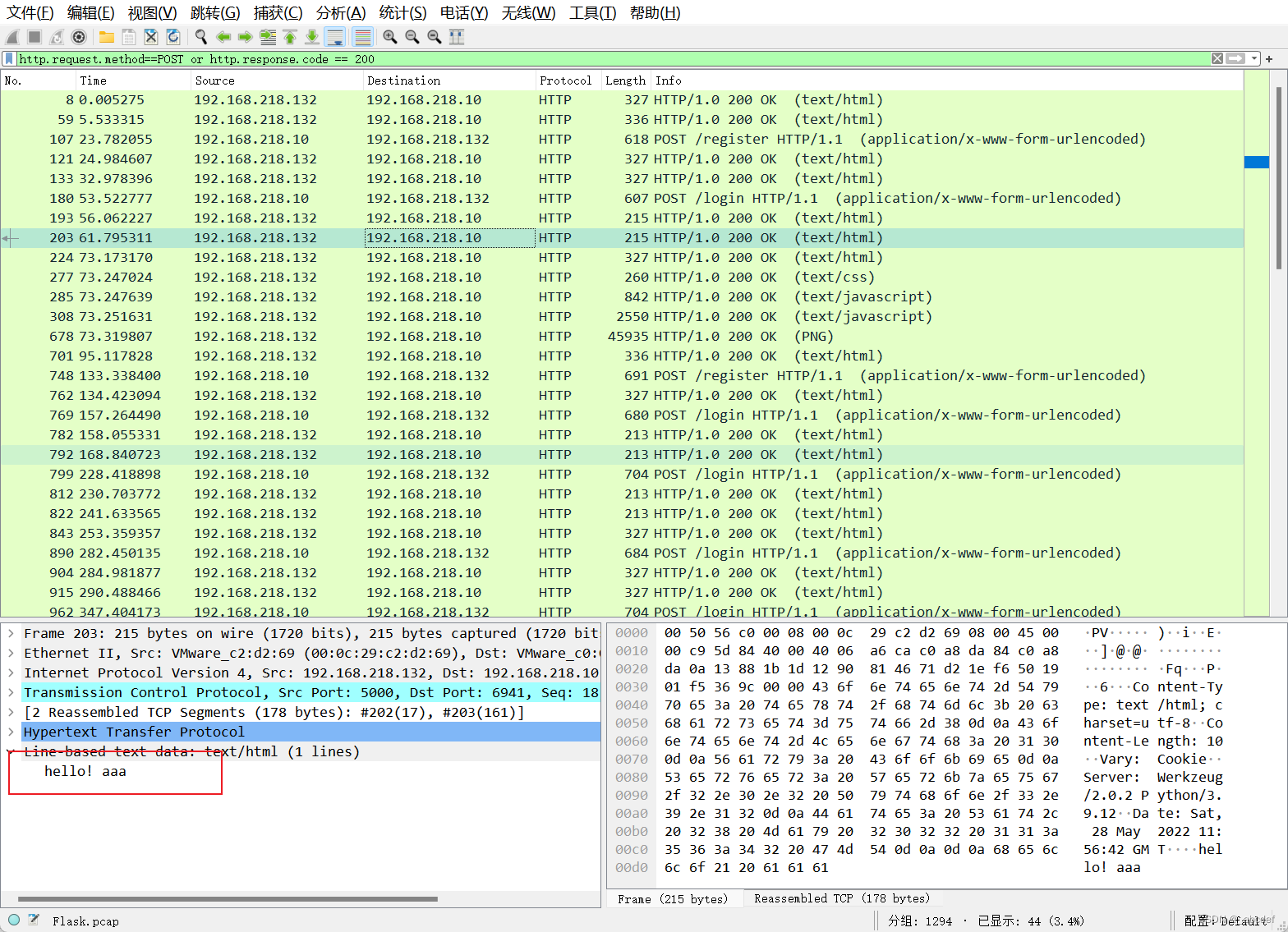Click the restart capture icon

click(x=57, y=37)
